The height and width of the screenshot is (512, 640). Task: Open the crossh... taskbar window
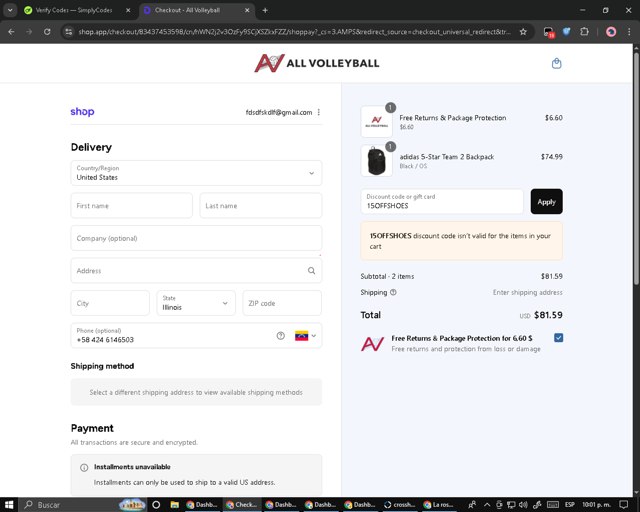(400, 505)
